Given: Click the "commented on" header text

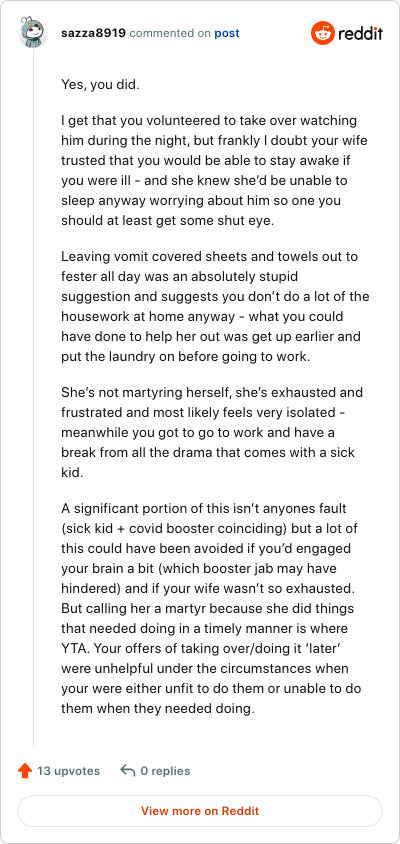Looking at the screenshot, I should point(170,33).
